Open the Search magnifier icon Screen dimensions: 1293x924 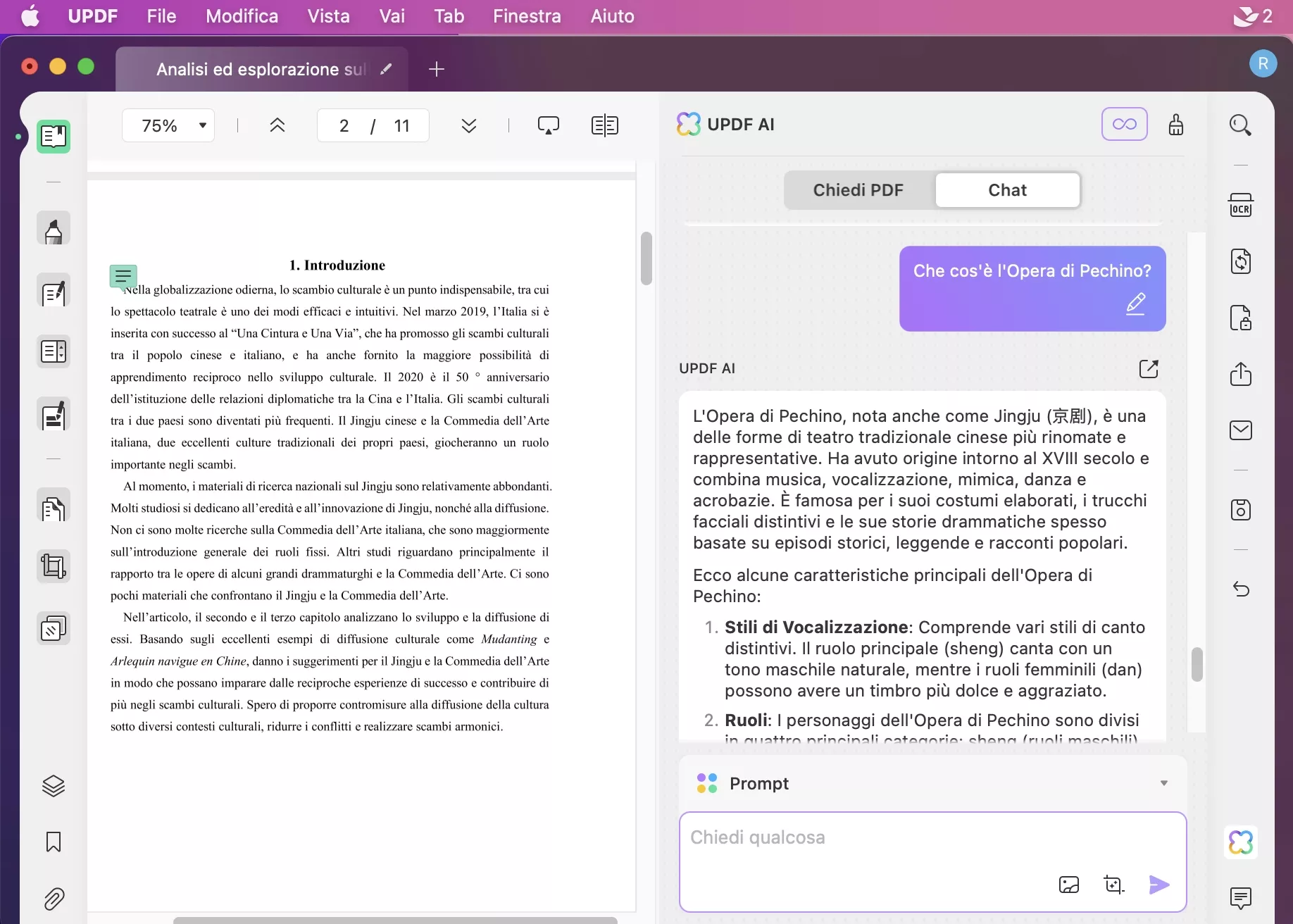(1240, 125)
